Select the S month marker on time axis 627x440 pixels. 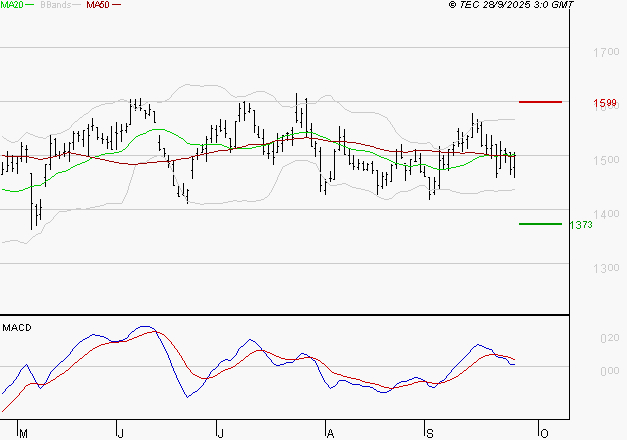pos(428,432)
